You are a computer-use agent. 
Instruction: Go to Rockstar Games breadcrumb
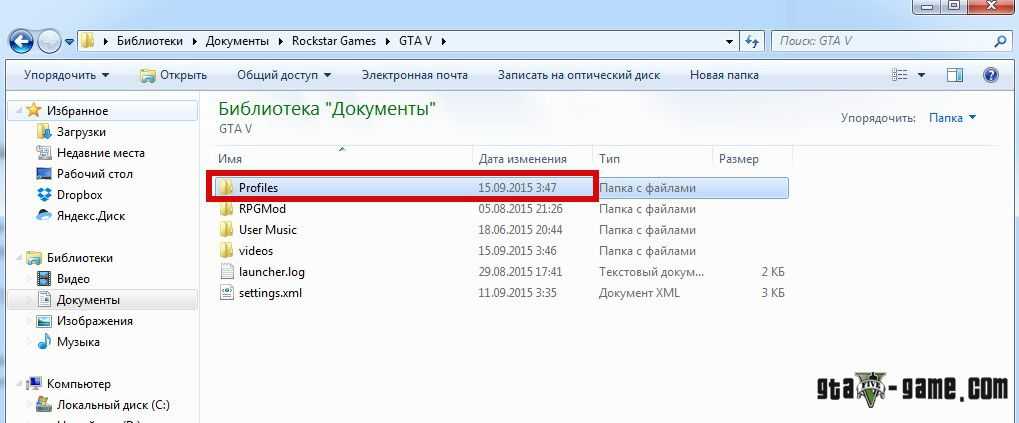(334, 41)
